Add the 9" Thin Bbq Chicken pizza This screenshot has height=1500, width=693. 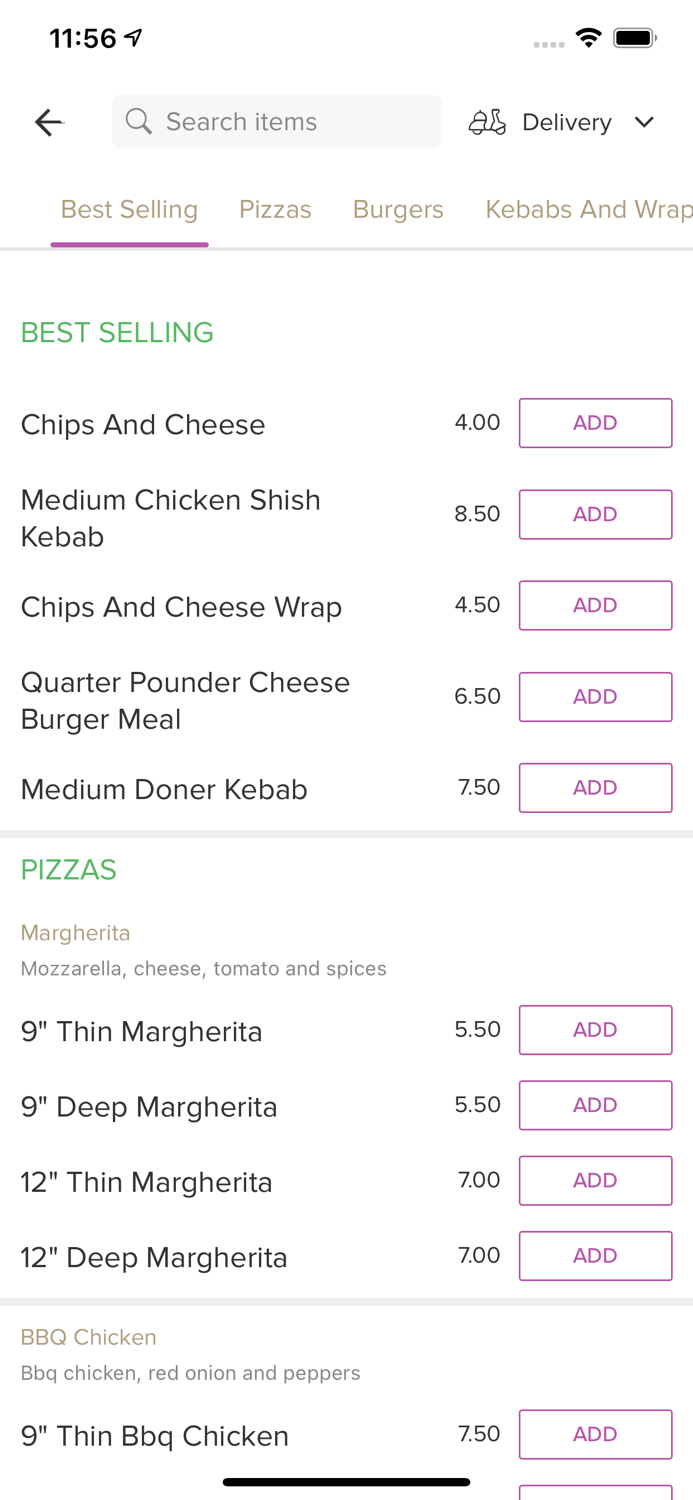595,1433
